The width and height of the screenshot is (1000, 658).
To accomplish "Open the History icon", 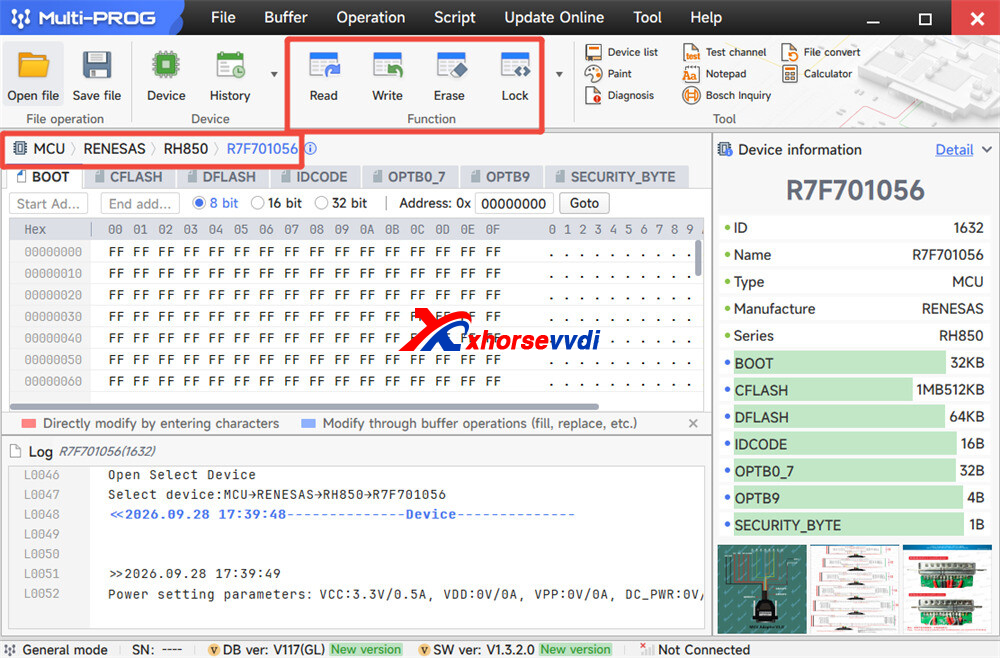I will click(230, 66).
